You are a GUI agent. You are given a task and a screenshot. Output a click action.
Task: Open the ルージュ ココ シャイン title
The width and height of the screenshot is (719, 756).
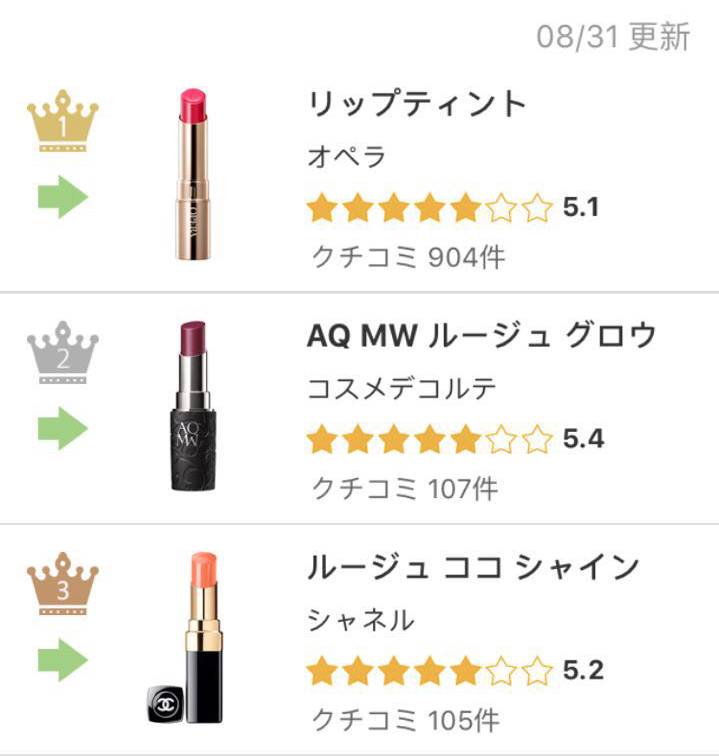473,567
